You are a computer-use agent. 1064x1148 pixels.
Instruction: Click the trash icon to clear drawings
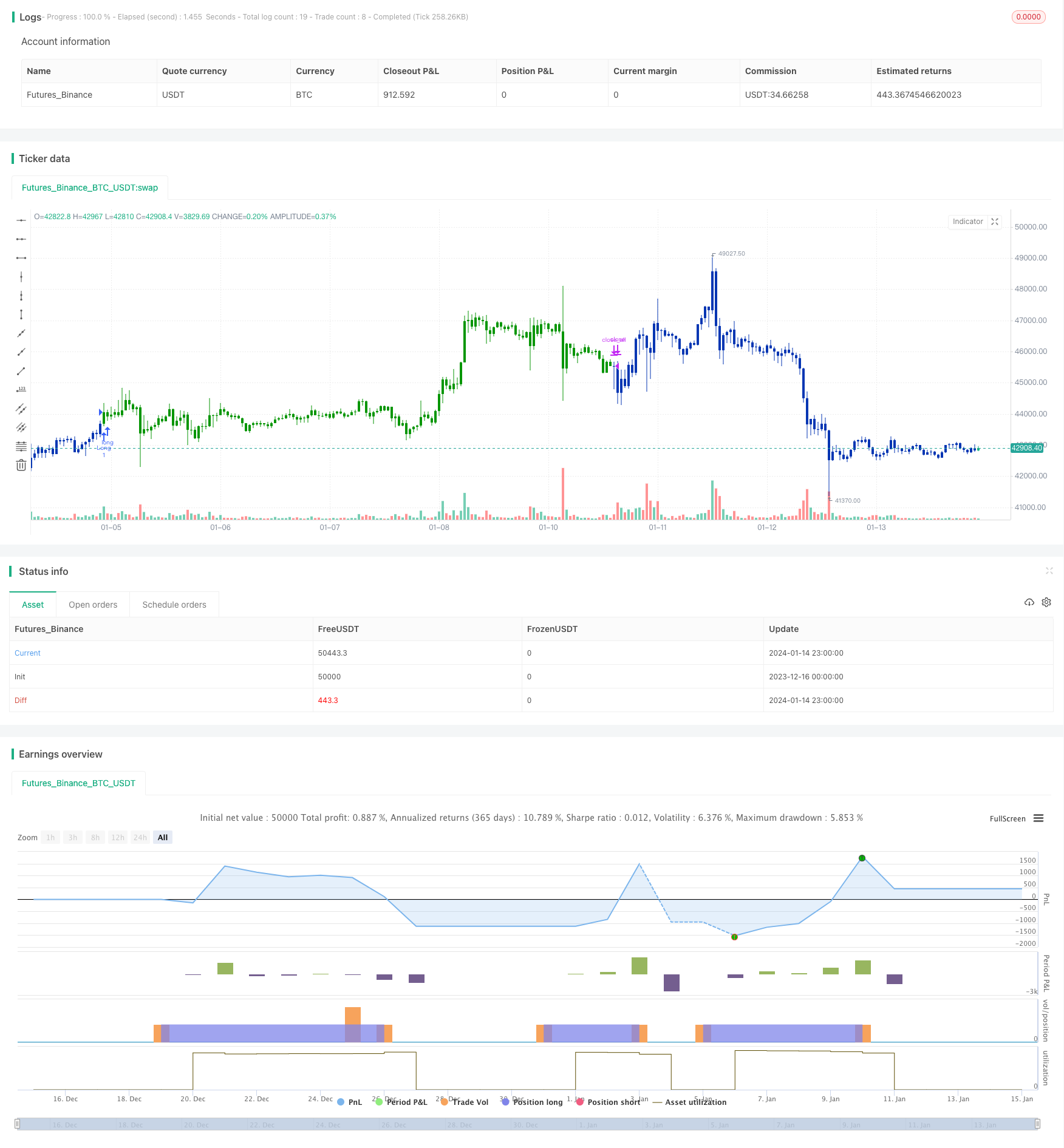(21, 465)
